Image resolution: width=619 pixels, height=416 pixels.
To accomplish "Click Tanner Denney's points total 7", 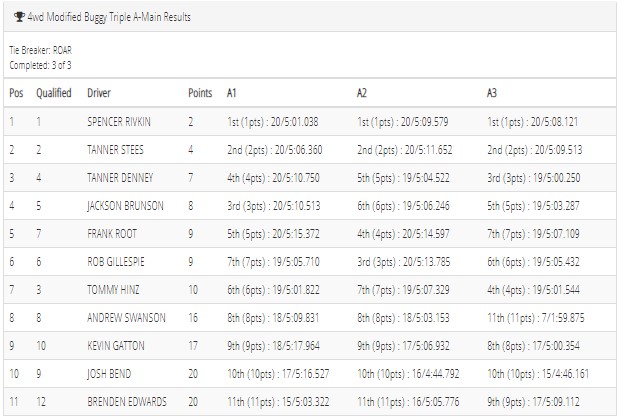I will pos(191,178).
